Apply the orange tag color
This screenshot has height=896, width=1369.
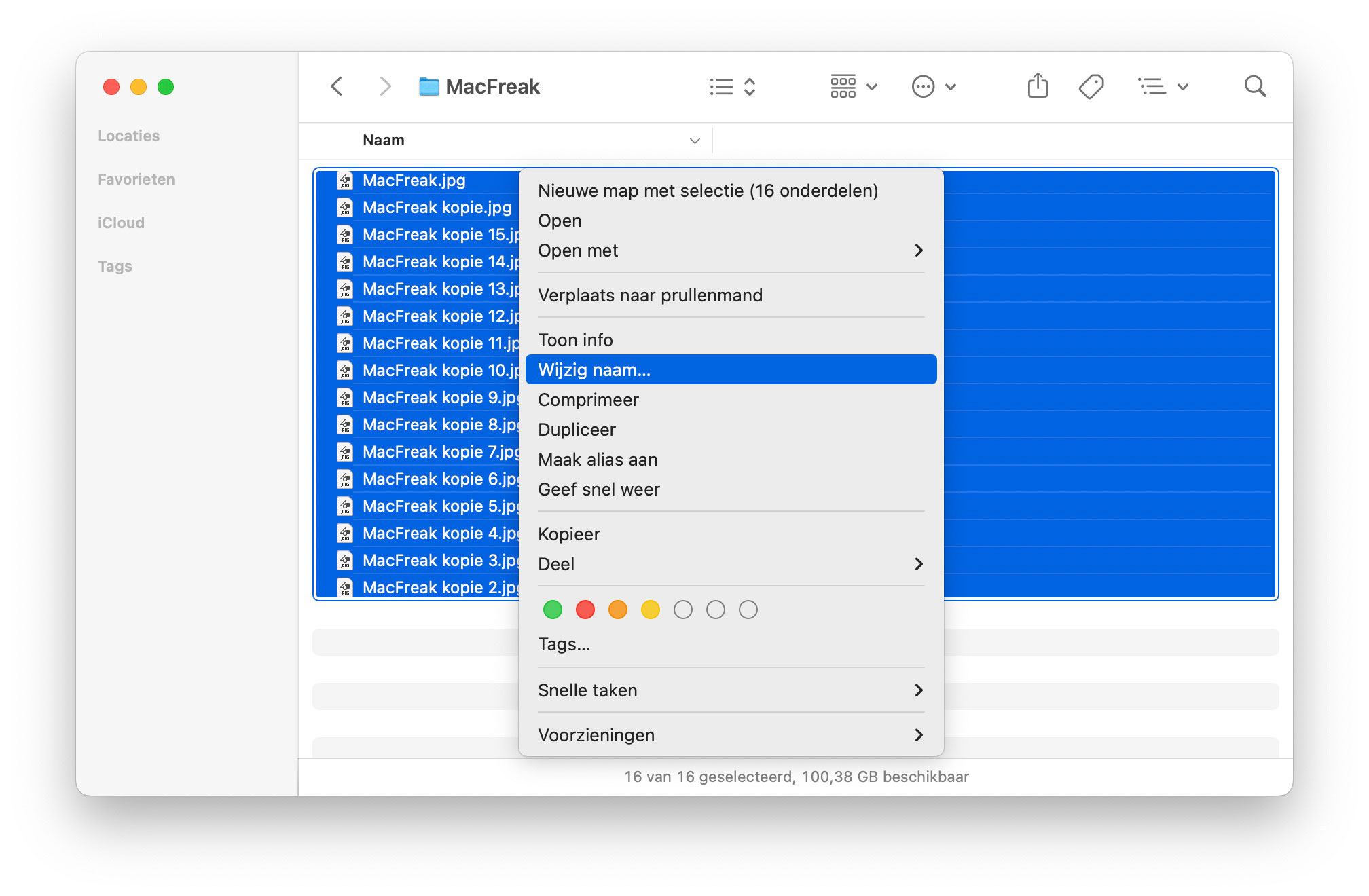tap(618, 610)
